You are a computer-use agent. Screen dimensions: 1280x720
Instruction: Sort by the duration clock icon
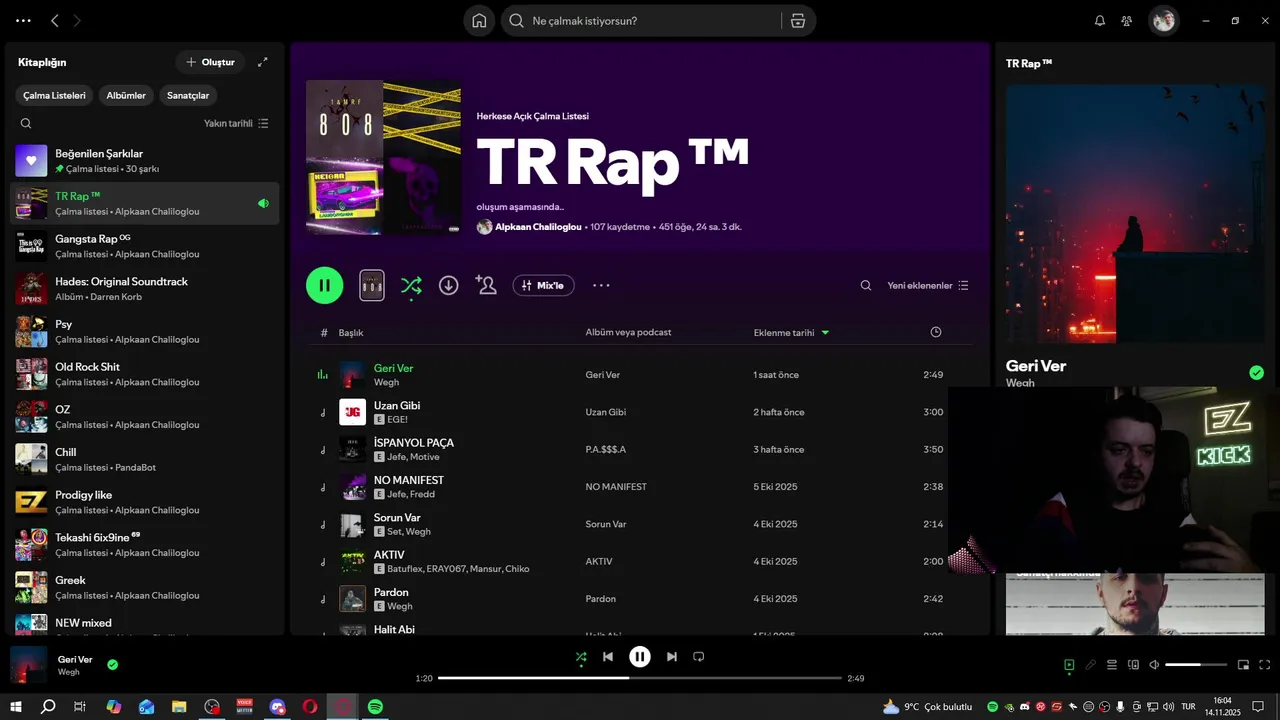936,332
